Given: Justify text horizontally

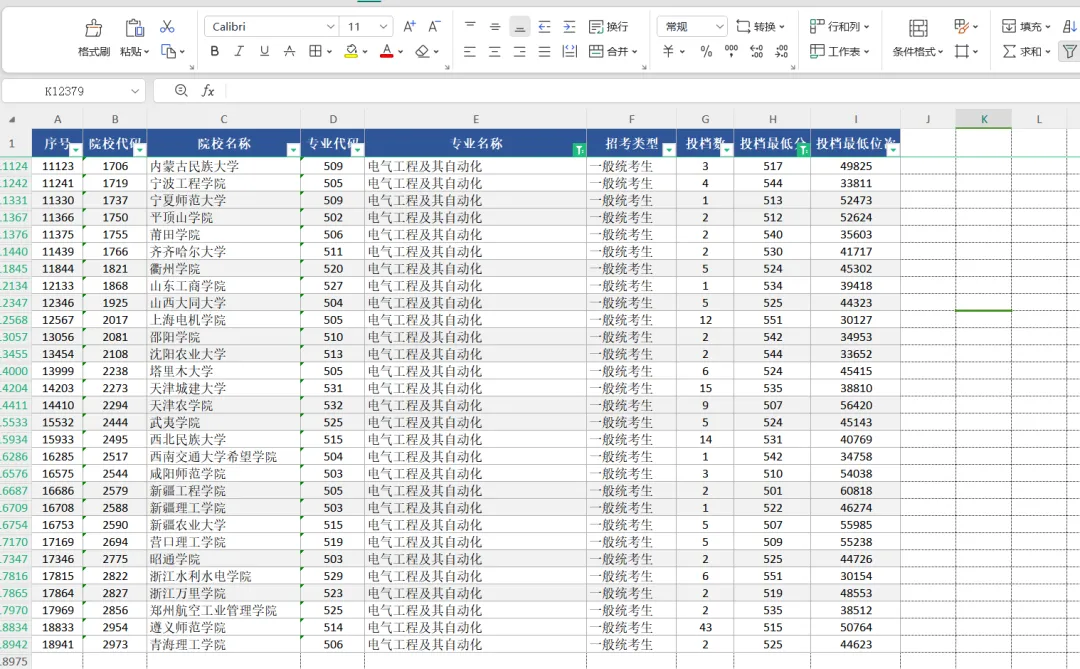Looking at the screenshot, I should point(544,51).
